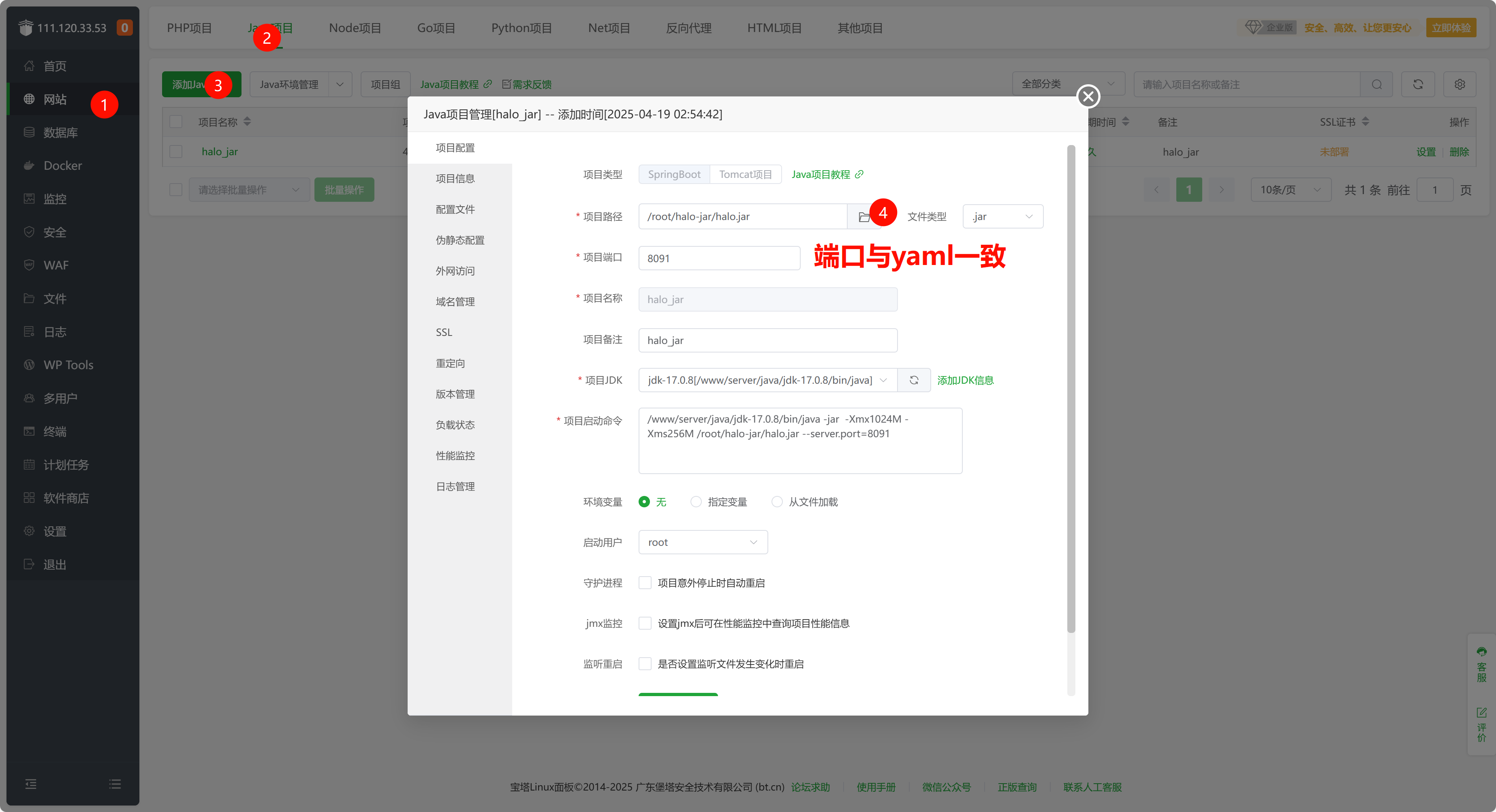This screenshot has height=812, width=1496.
Task: Open the 启动用户 root dropdown
Action: click(x=703, y=543)
